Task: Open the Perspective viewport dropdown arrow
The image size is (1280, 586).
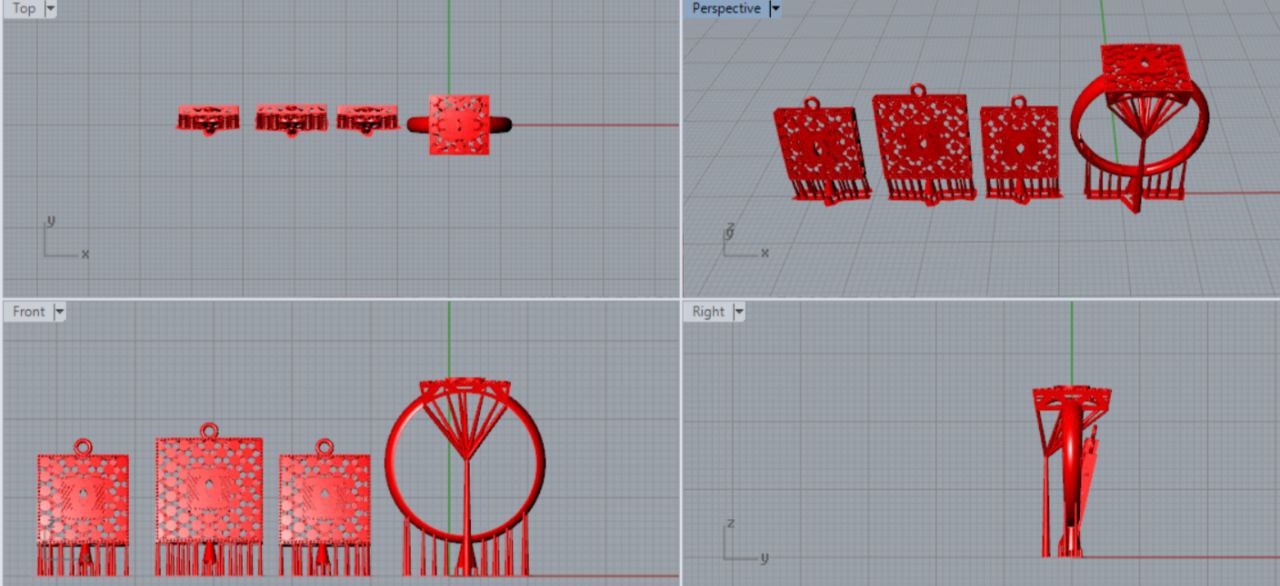Action: [775, 8]
